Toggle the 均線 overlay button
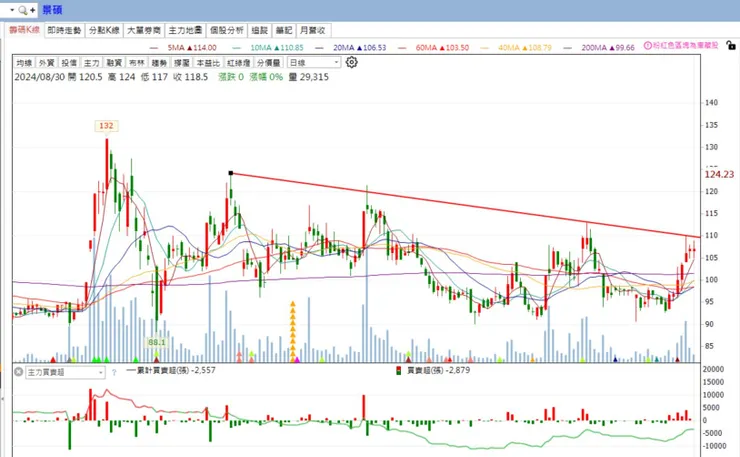740x457 pixels. pyautogui.click(x=24, y=62)
